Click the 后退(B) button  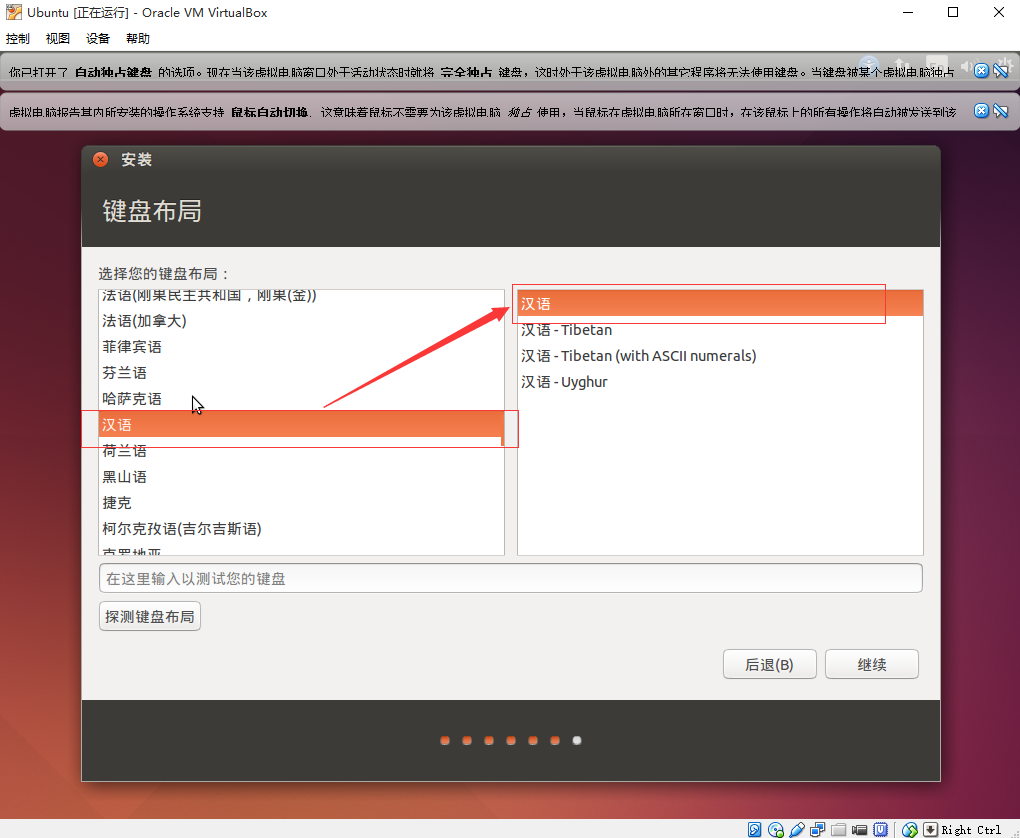click(770, 664)
